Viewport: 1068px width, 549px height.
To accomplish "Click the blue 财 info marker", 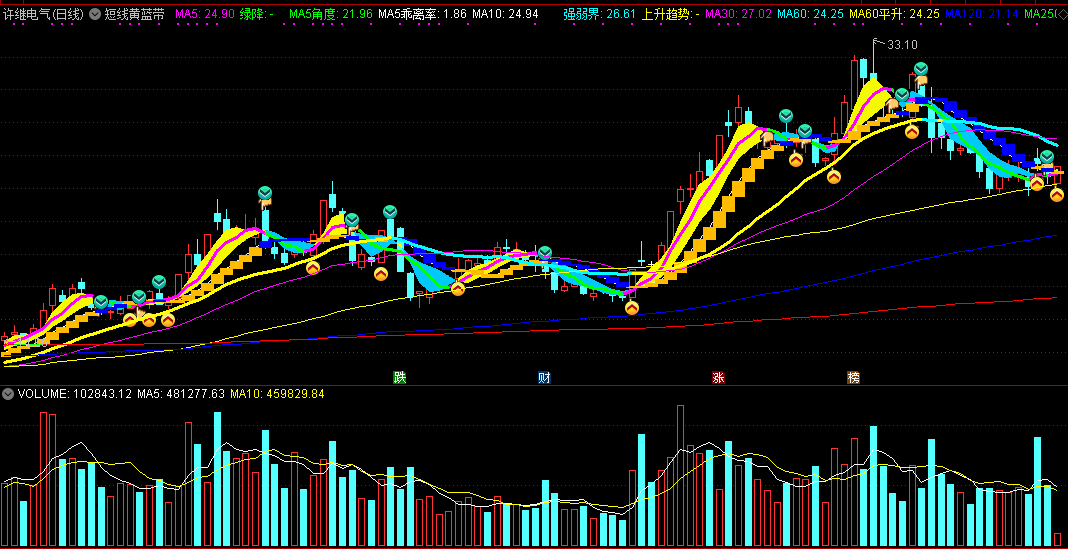I will pos(544,377).
